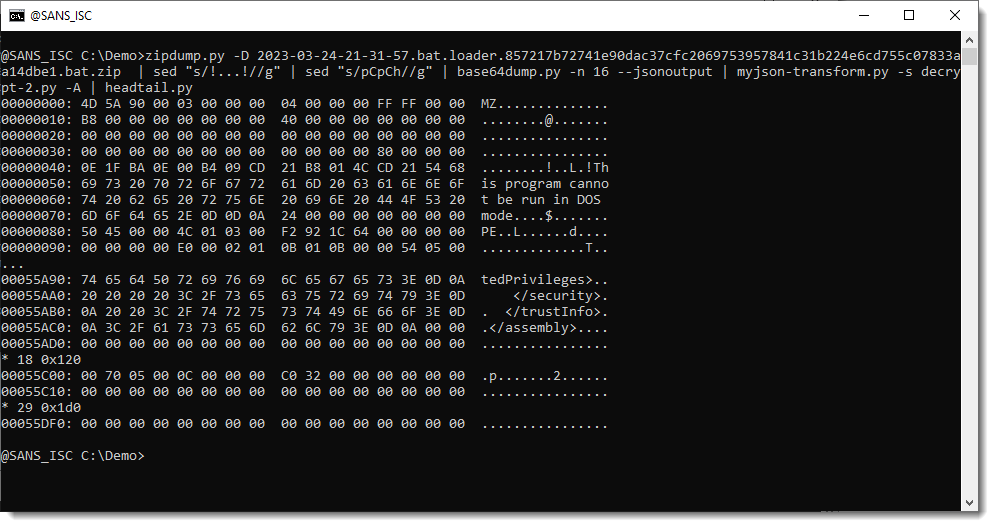The image size is (994, 527).
Task: Click the MZ ASCII header text
Action: click(x=490, y=104)
